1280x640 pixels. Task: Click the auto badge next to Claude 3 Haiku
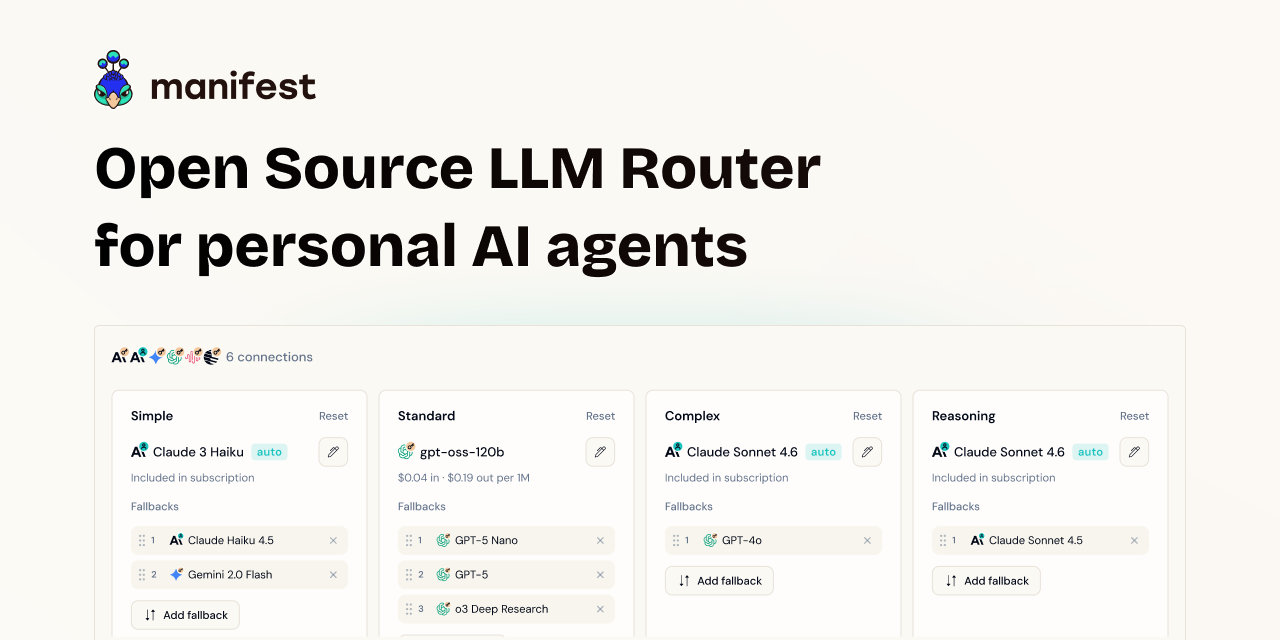point(269,452)
